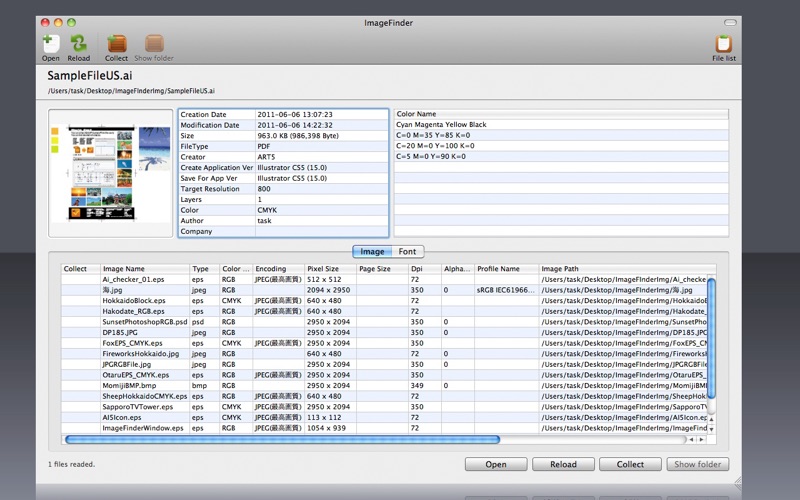Sort by the Page Size column header
Screen dimensions: 800x500
coord(383,269)
